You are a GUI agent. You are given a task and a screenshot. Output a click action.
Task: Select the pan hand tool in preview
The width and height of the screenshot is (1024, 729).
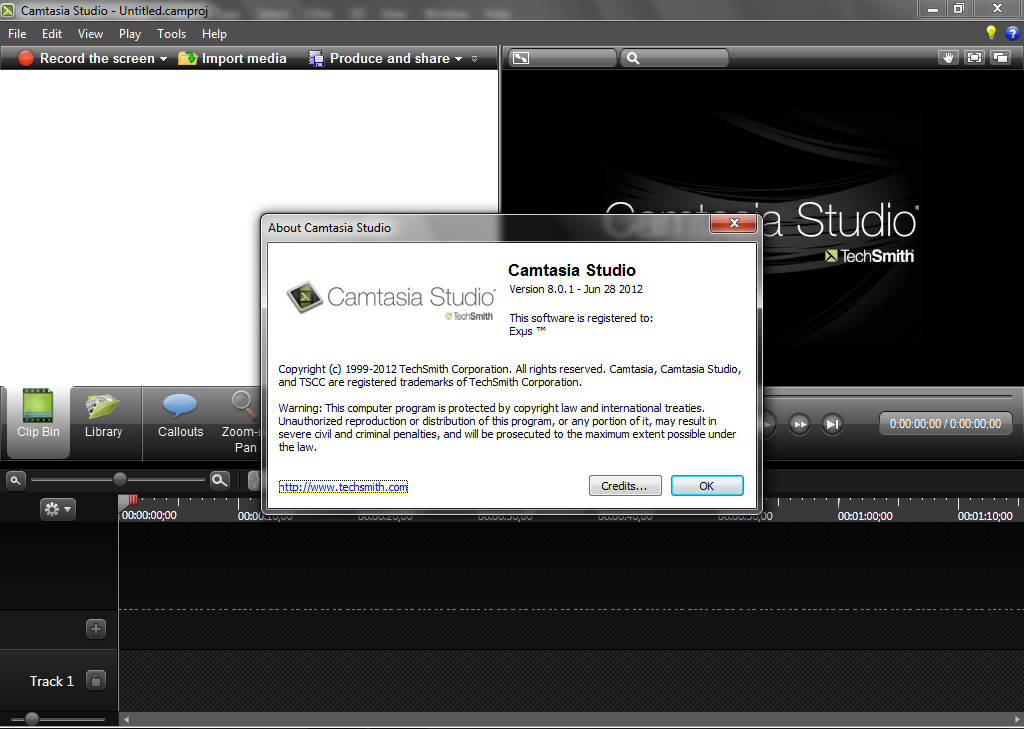point(948,58)
